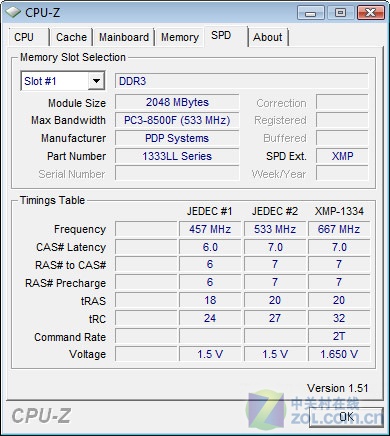This screenshot has width=390, height=436.
Task: Go to the About tab
Action: [x=268, y=37]
